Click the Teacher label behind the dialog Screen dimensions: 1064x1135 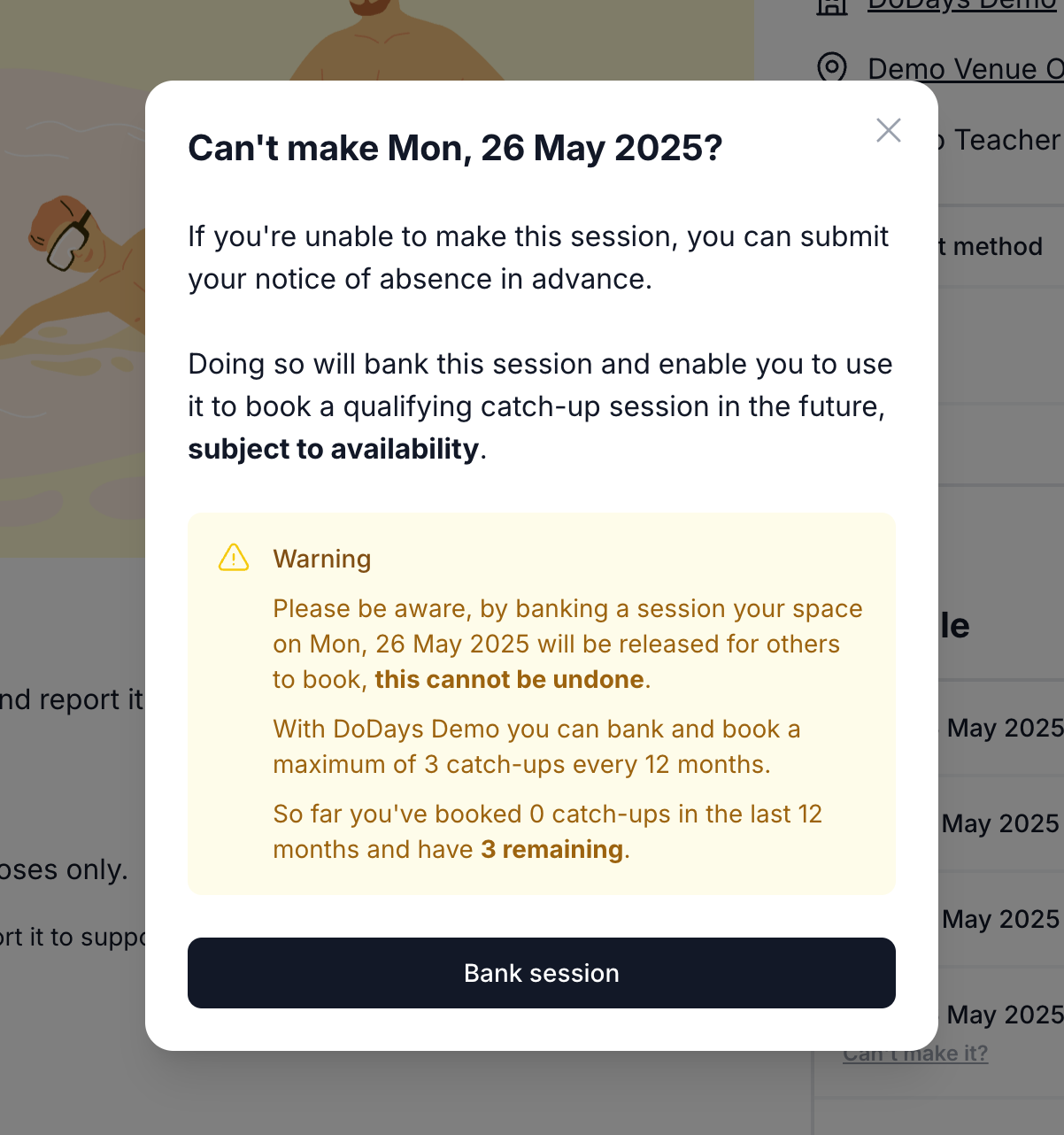[x=1006, y=140]
